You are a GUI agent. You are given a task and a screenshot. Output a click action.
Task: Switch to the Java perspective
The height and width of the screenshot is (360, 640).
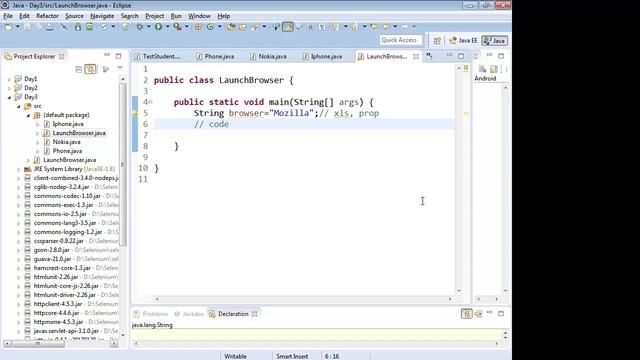click(494, 40)
